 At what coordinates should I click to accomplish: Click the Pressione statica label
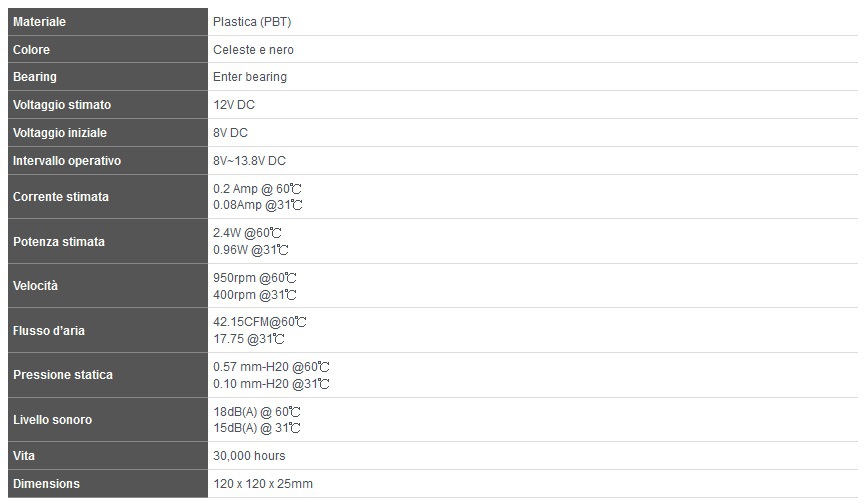(x=63, y=375)
